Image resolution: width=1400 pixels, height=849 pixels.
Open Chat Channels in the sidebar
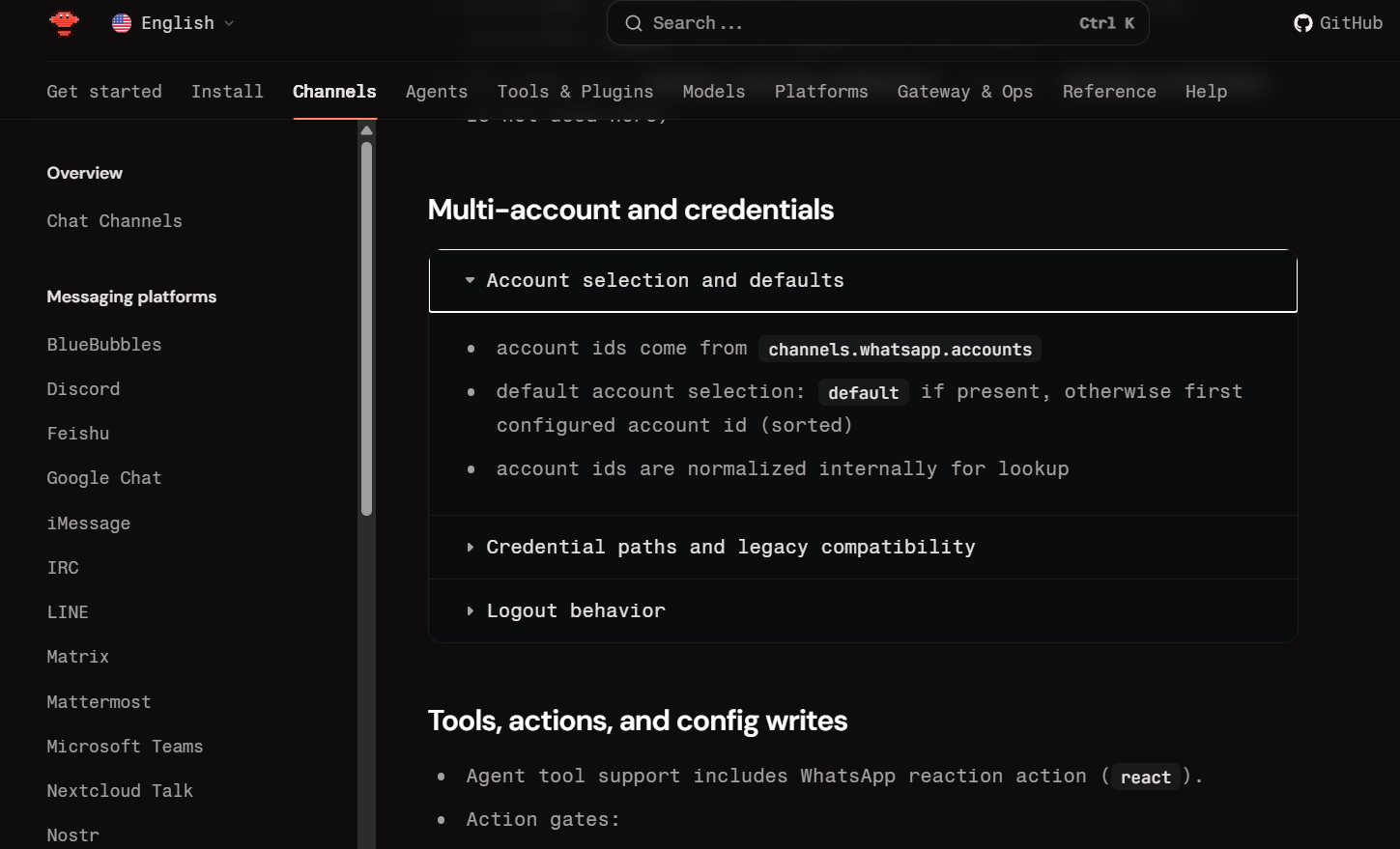click(x=114, y=221)
